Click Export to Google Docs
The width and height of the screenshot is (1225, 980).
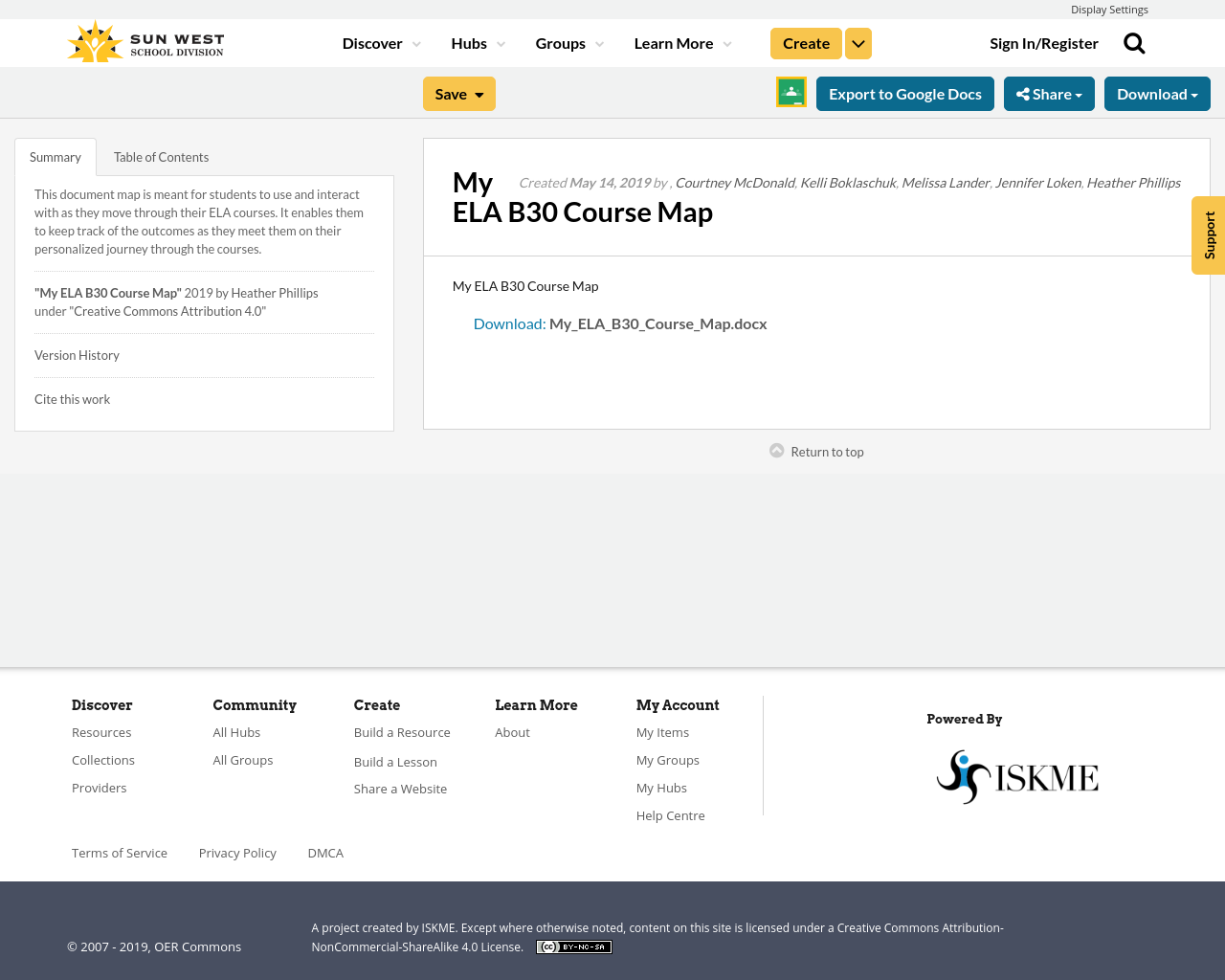tap(905, 93)
